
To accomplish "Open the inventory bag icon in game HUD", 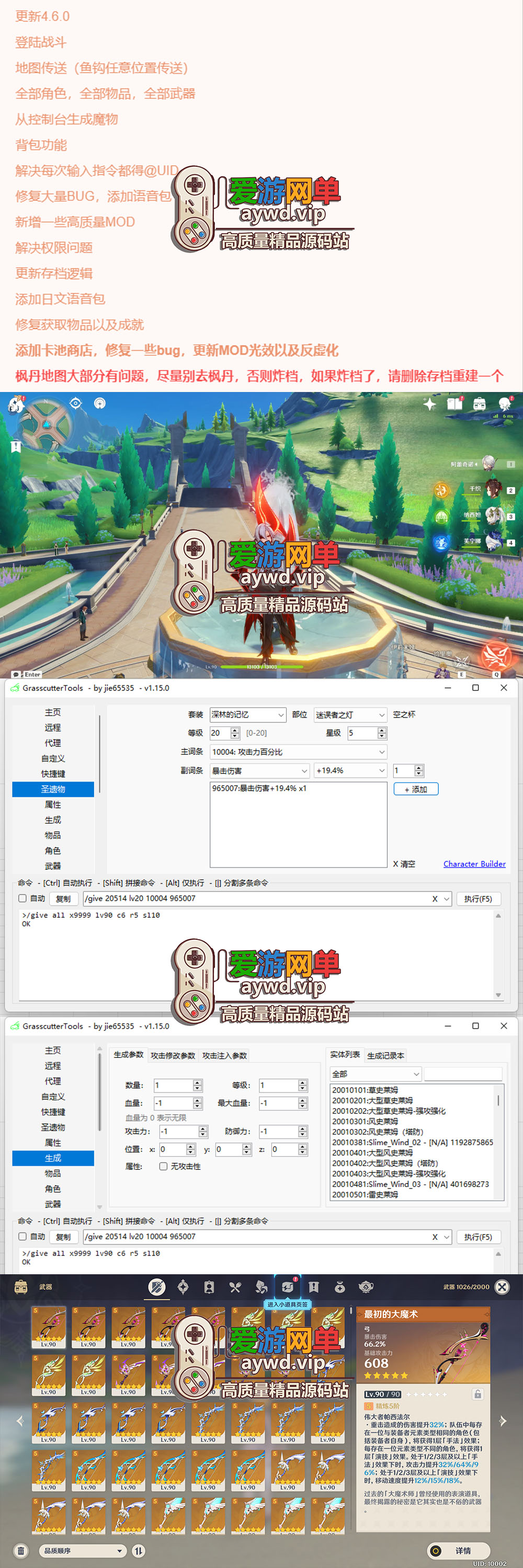I will click(480, 403).
